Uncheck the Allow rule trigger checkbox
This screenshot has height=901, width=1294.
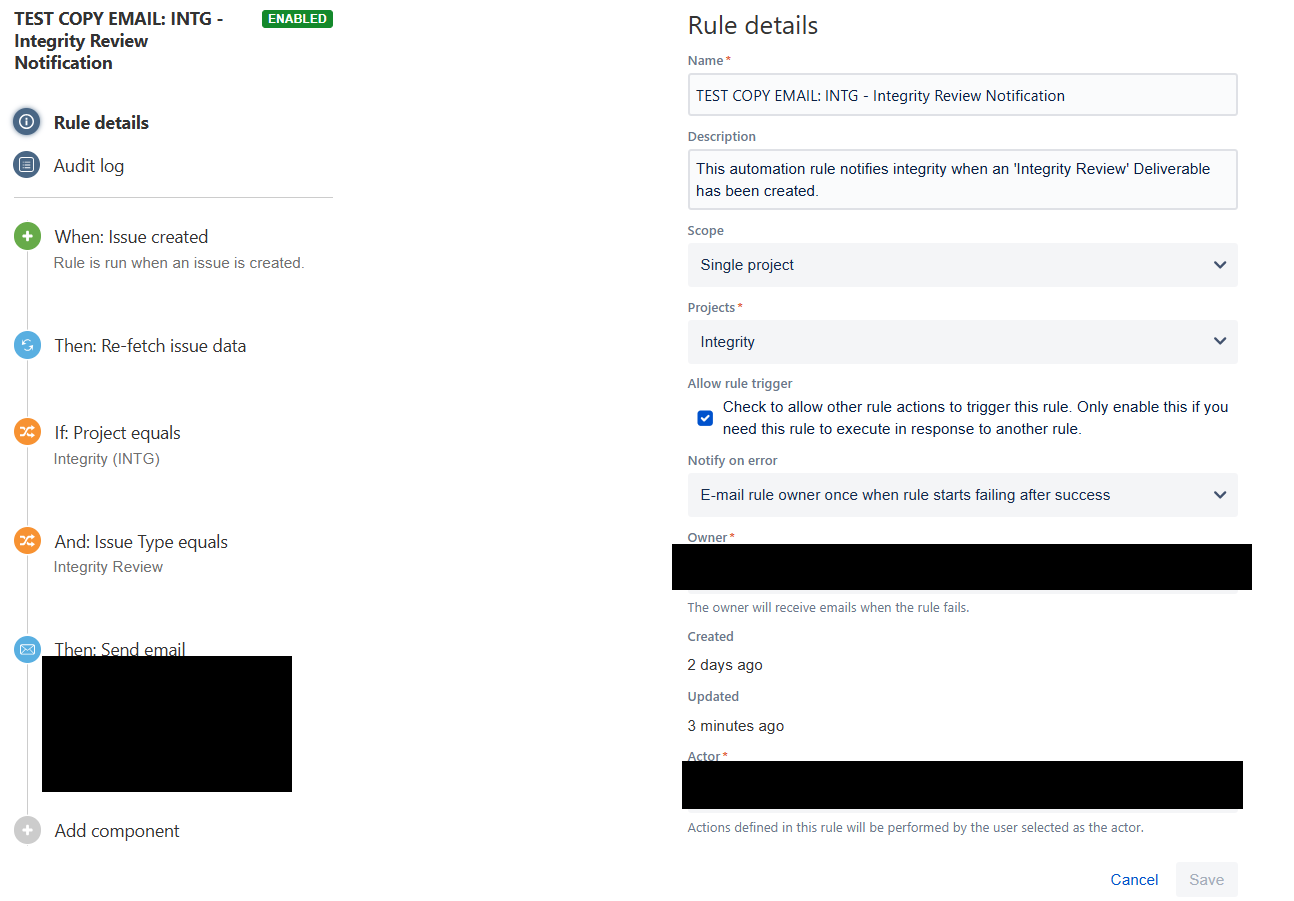click(705, 418)
